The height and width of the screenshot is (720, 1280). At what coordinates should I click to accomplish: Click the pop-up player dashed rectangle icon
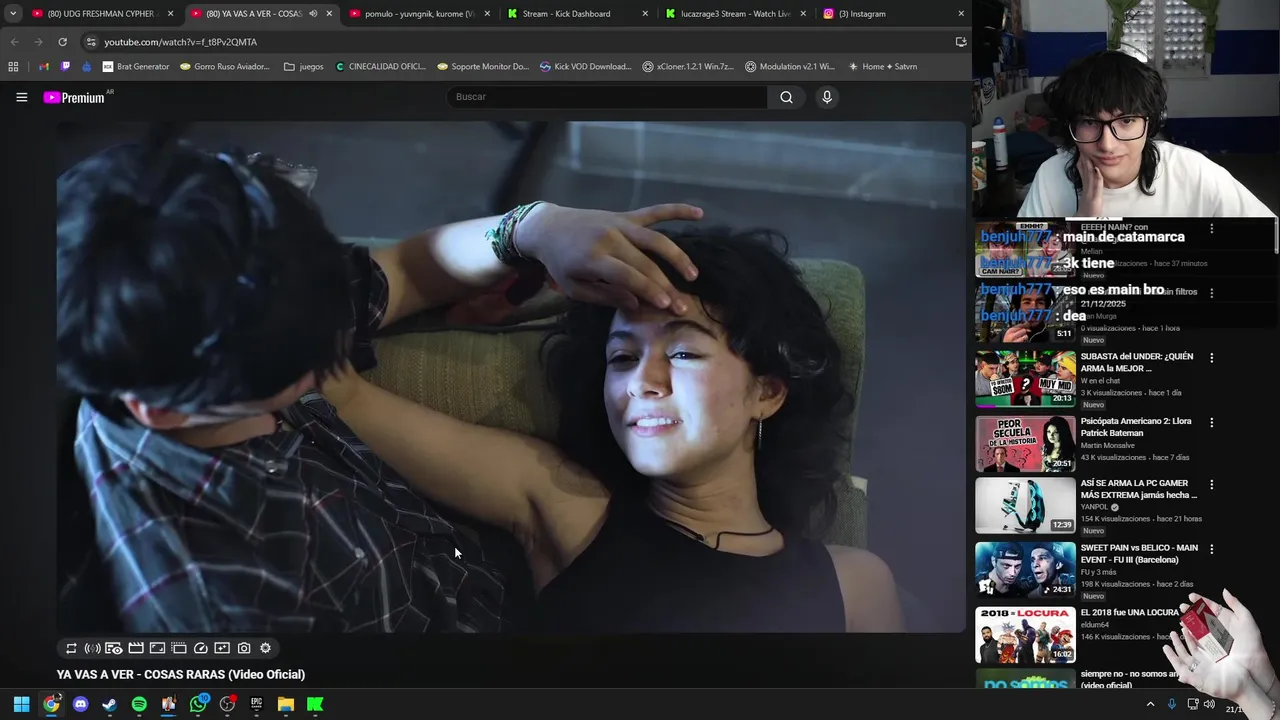coord(179,648)
